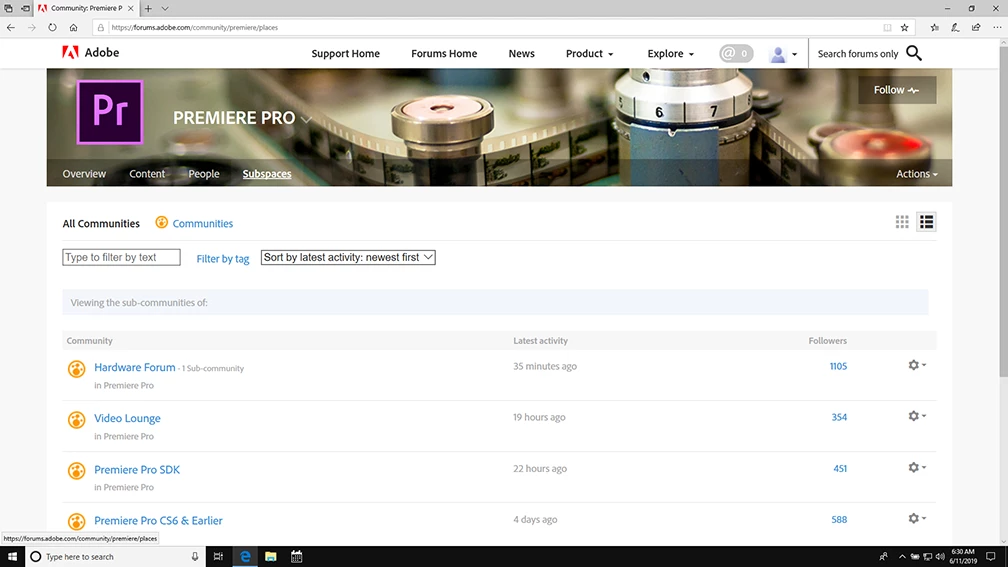Switch to list detail view

(x=926, y=222)
